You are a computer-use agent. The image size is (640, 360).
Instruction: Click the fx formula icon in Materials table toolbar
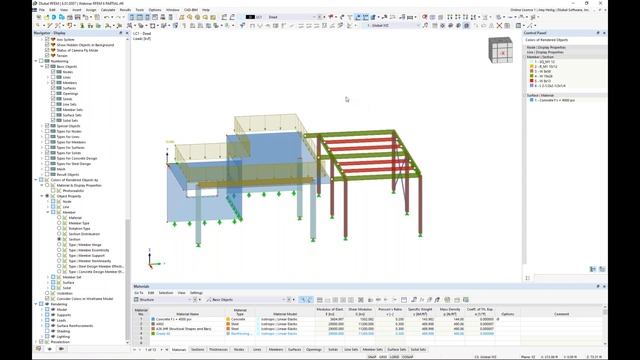[x=422, y=300]
